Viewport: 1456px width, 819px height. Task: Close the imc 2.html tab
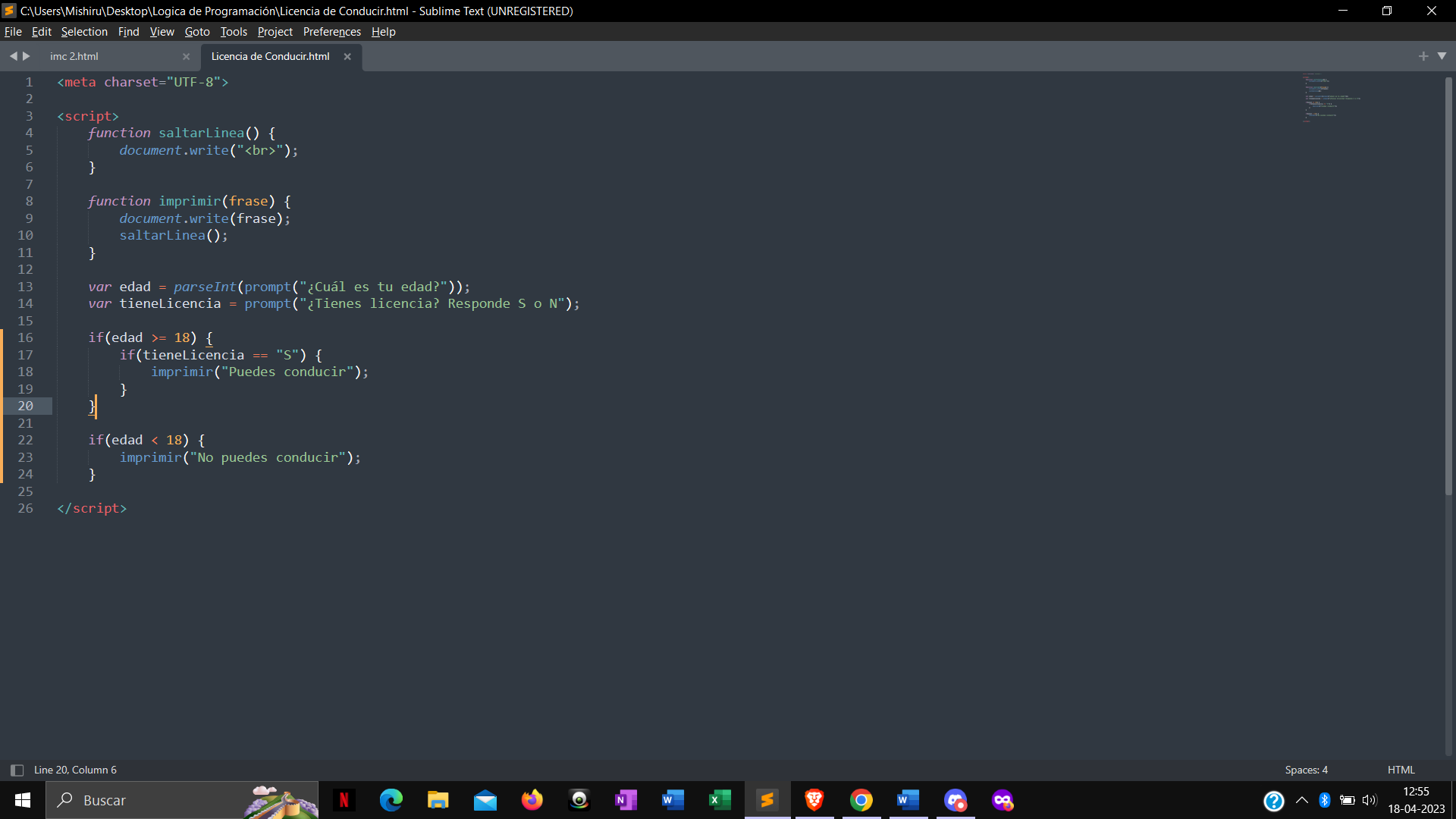point(186,57)
